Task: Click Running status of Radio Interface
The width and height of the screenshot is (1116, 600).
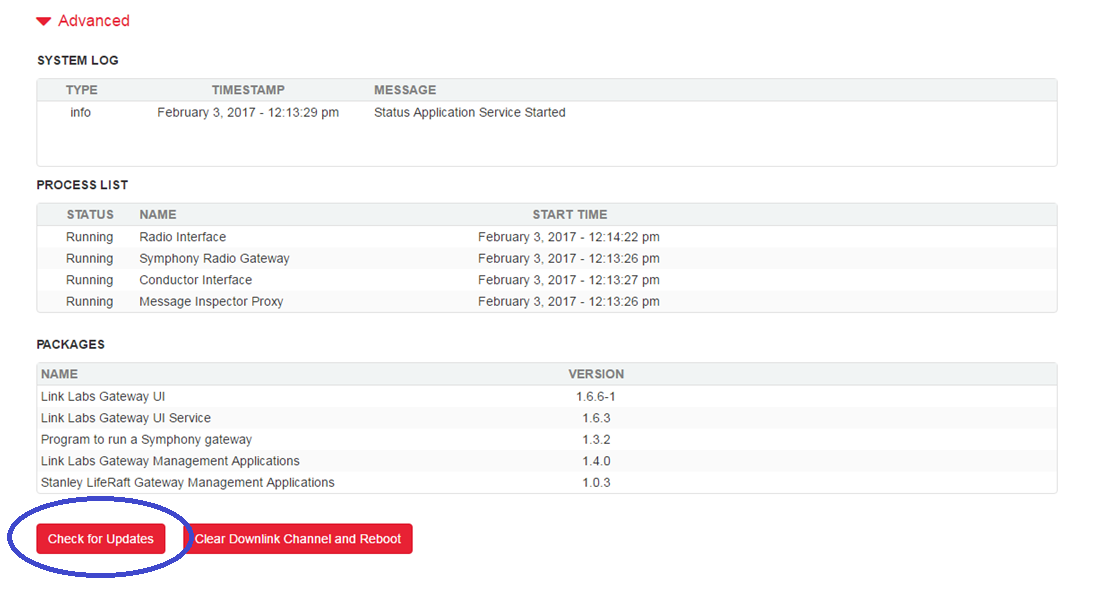Action: click(x=90, y=237)
